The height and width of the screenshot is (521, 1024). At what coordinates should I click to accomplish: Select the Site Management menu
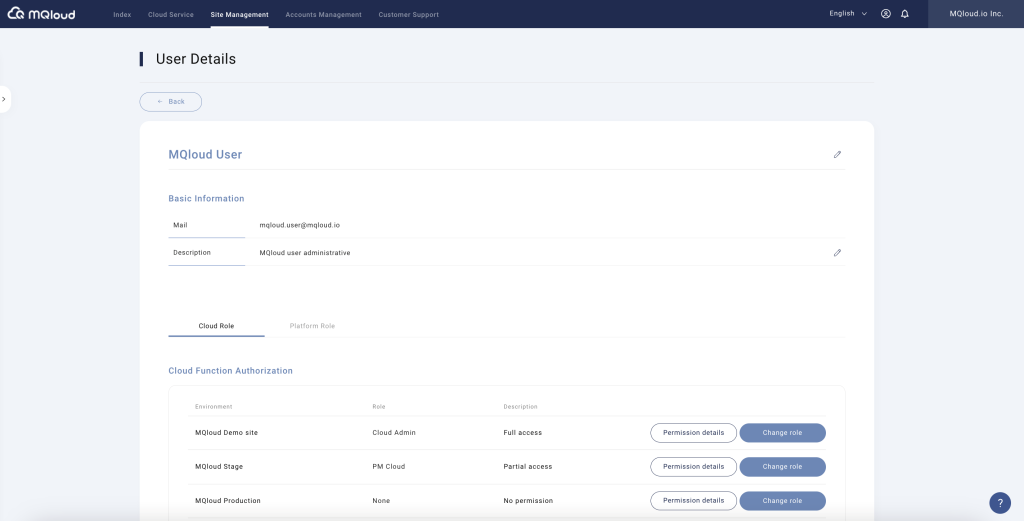239,15
